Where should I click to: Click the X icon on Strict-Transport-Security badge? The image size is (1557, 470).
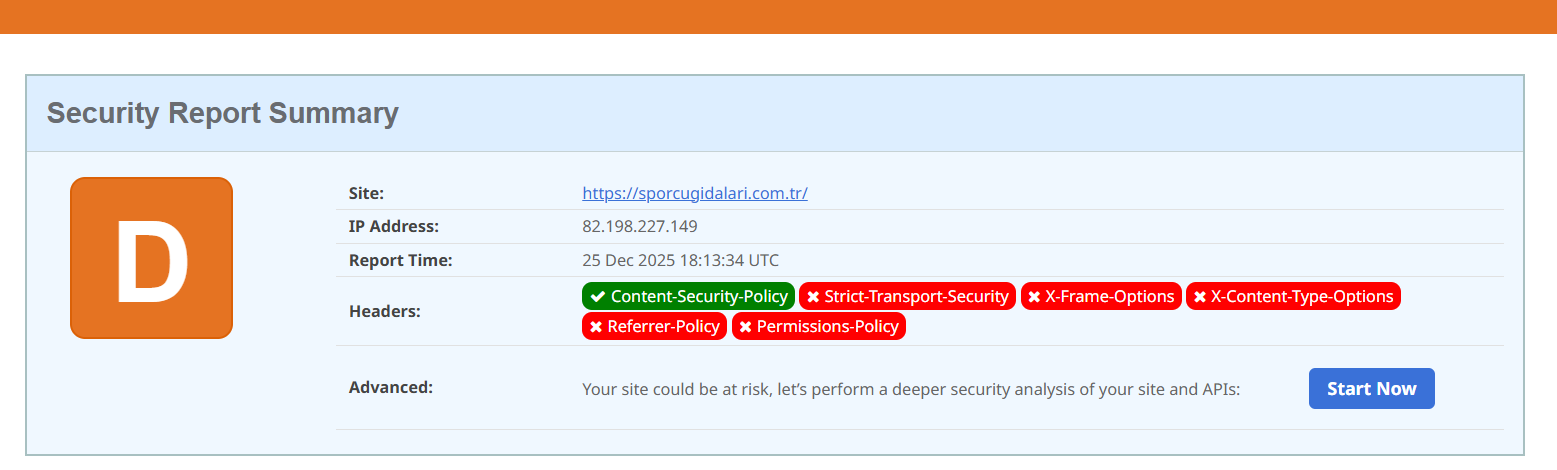813,297
